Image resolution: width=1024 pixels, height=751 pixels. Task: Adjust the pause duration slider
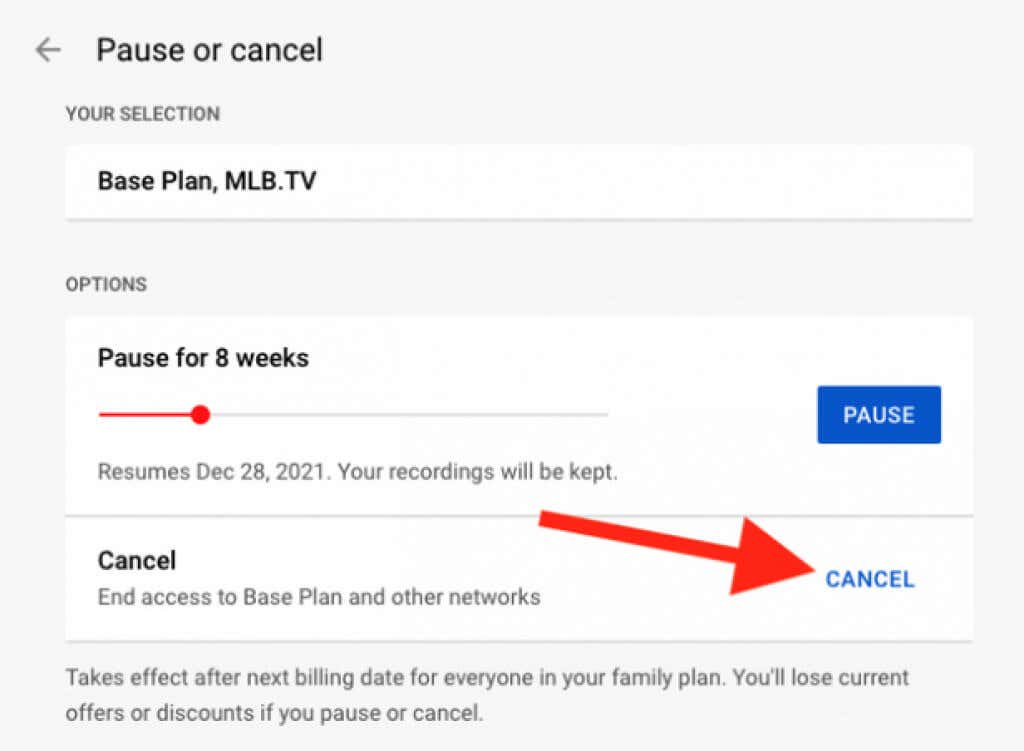[x=200, y=414]
